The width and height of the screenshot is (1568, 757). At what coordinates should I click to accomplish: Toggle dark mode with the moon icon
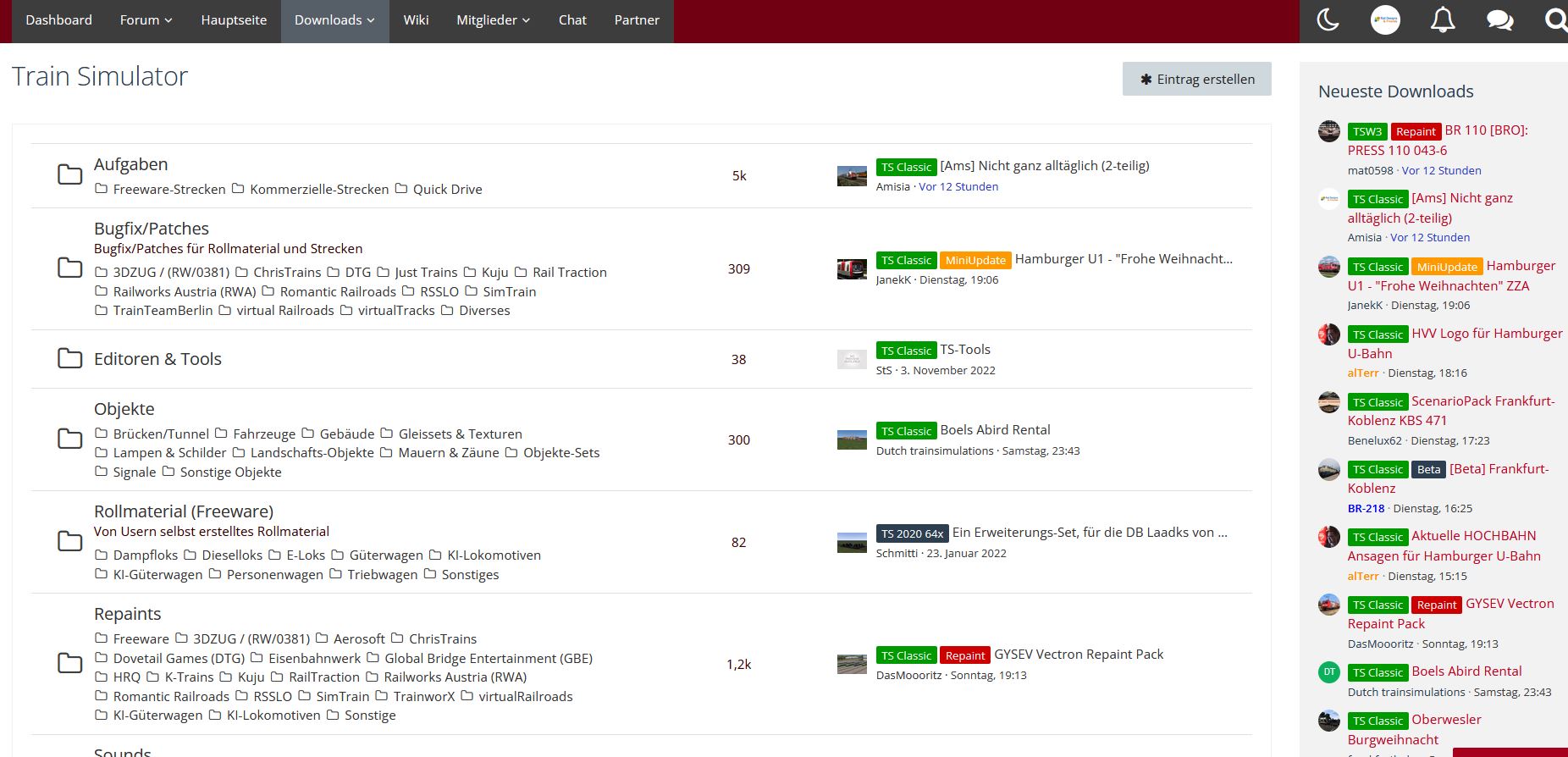(x=1328, y=20)
